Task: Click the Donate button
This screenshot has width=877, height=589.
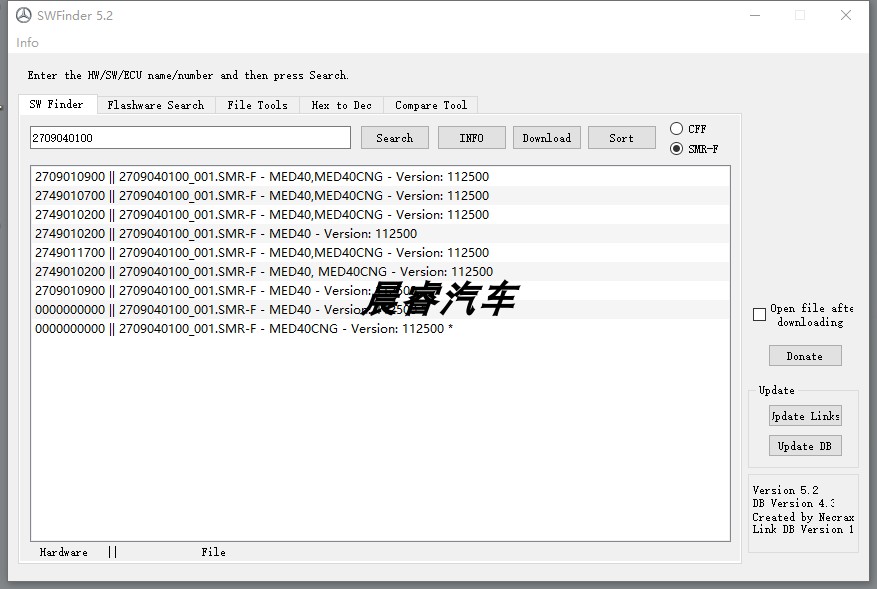Action: click(x=805, y=356)
